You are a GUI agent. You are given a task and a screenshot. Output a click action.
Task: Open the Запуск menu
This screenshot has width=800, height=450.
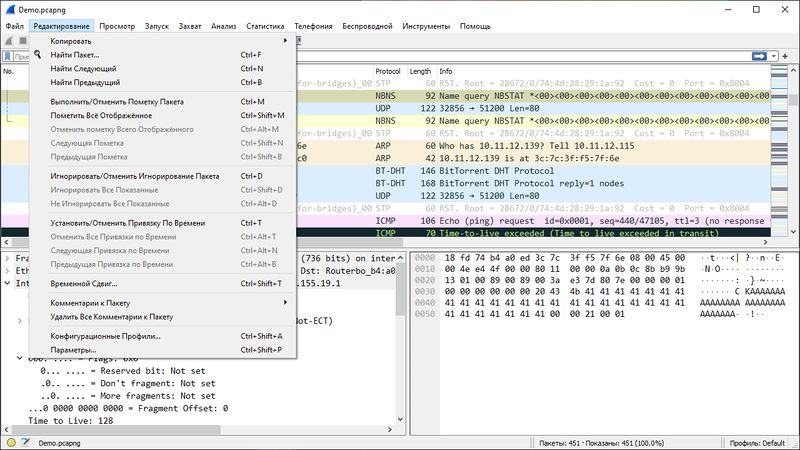(157, 26)
